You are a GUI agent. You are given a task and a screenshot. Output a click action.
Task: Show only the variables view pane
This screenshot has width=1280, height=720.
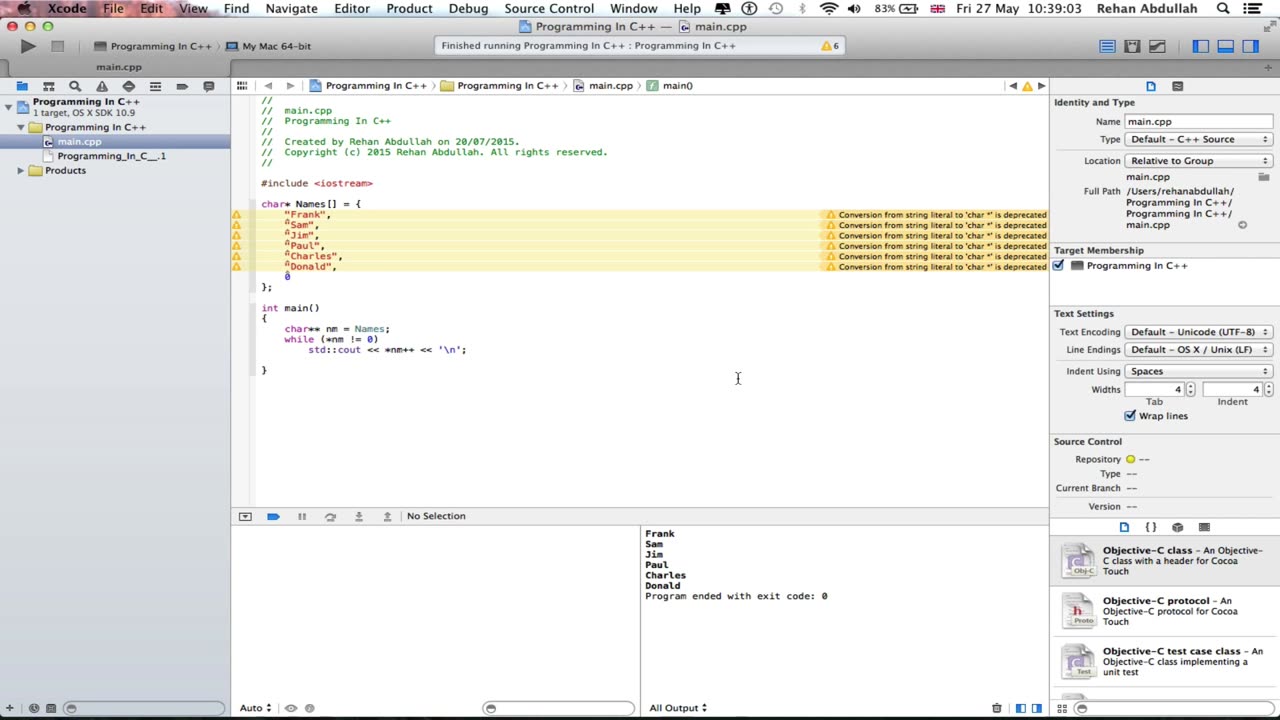point(1020,708)
